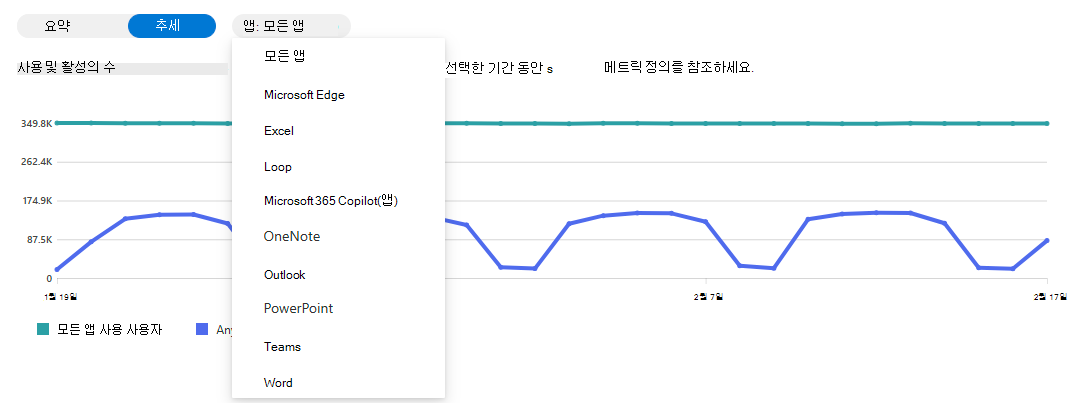Click the 사용 및 활성의 수 heading
The image size is (1074, 403).
pos(66,69)
